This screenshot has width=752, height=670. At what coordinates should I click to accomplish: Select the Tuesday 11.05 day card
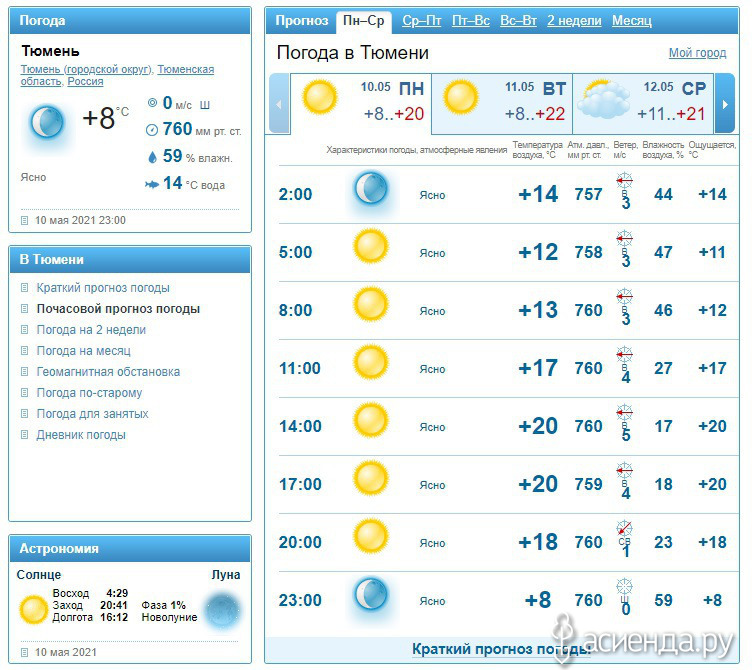(x=502, y=103)
